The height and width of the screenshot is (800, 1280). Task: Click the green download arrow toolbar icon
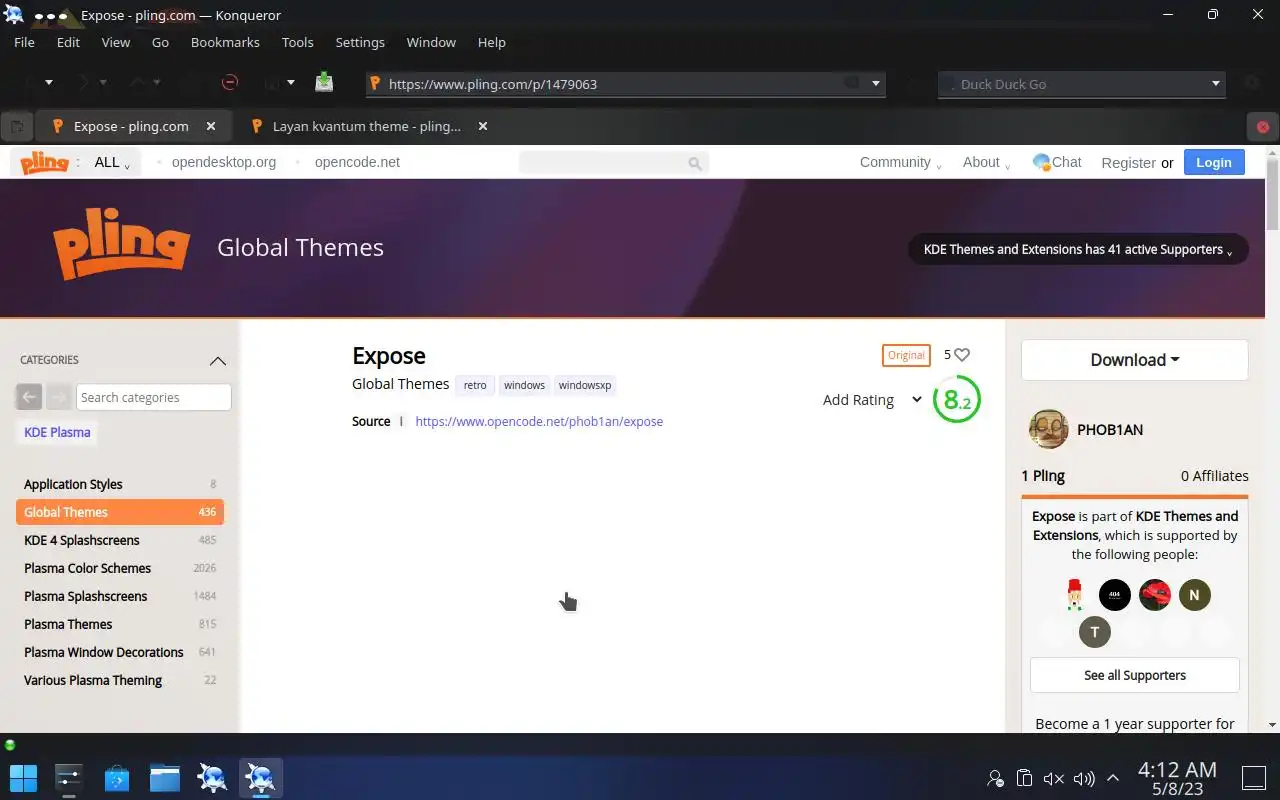[x=324, y=83]
